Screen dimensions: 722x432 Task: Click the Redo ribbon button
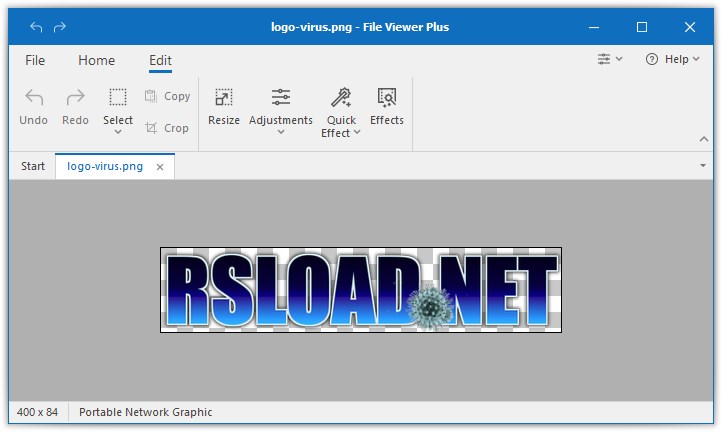pos(75,107)
